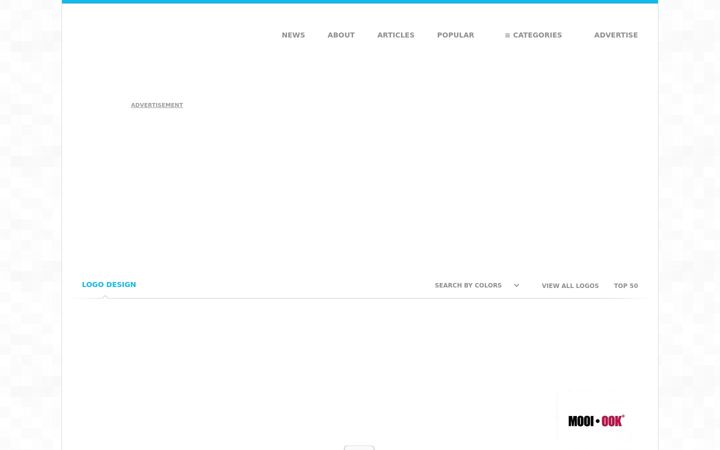Open the SEARCH BY COLORS dropdown

pos(477,286)
